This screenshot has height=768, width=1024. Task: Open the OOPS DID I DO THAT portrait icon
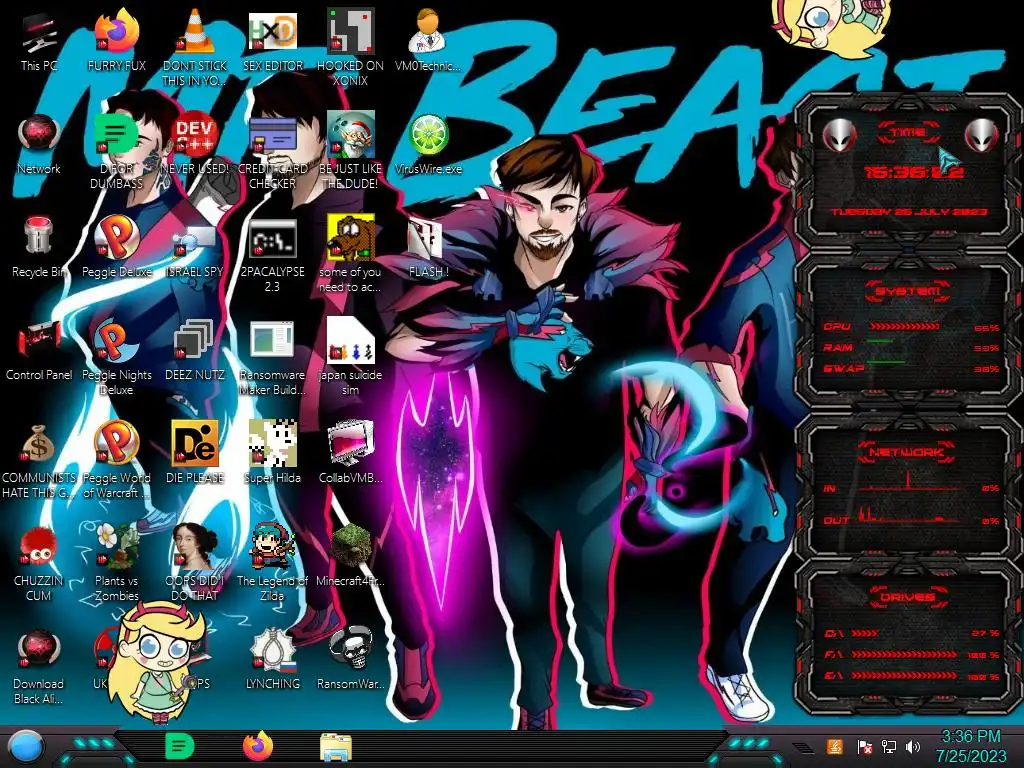point(194,563)
